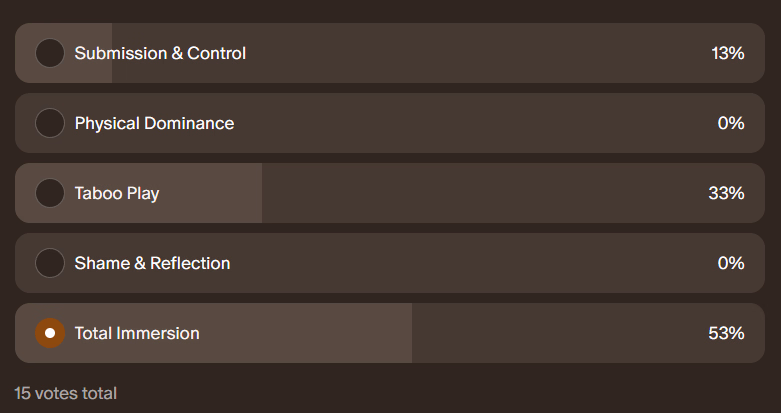Image resolution: width=781 pixels, height=413 pixels.
Task: Click the "Submission & Control" option label
Action: click(160, 53)
